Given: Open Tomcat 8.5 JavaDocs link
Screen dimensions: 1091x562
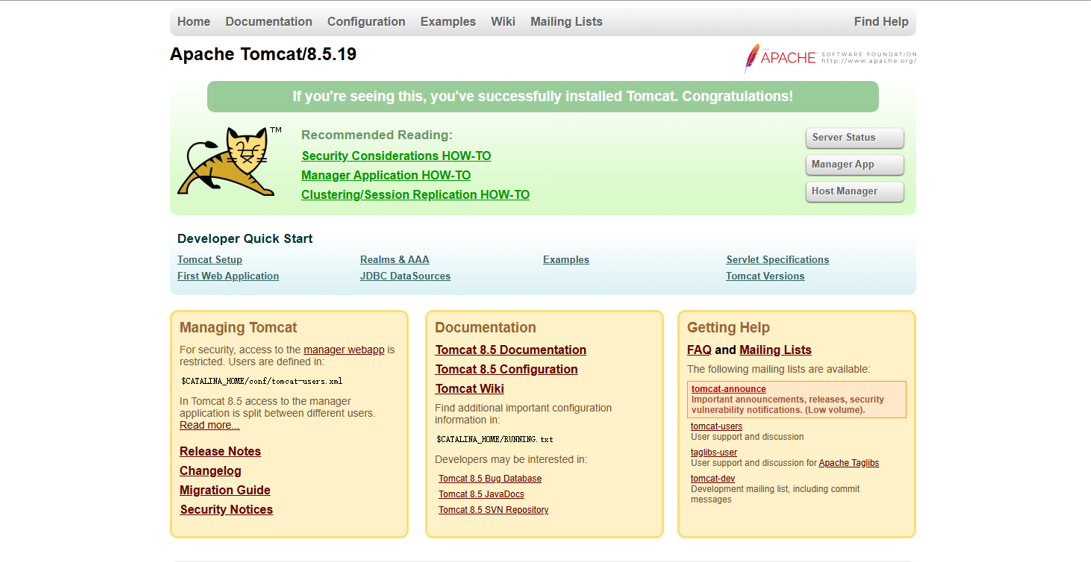Looking at the screenshot, I should [x=481, y=494].
